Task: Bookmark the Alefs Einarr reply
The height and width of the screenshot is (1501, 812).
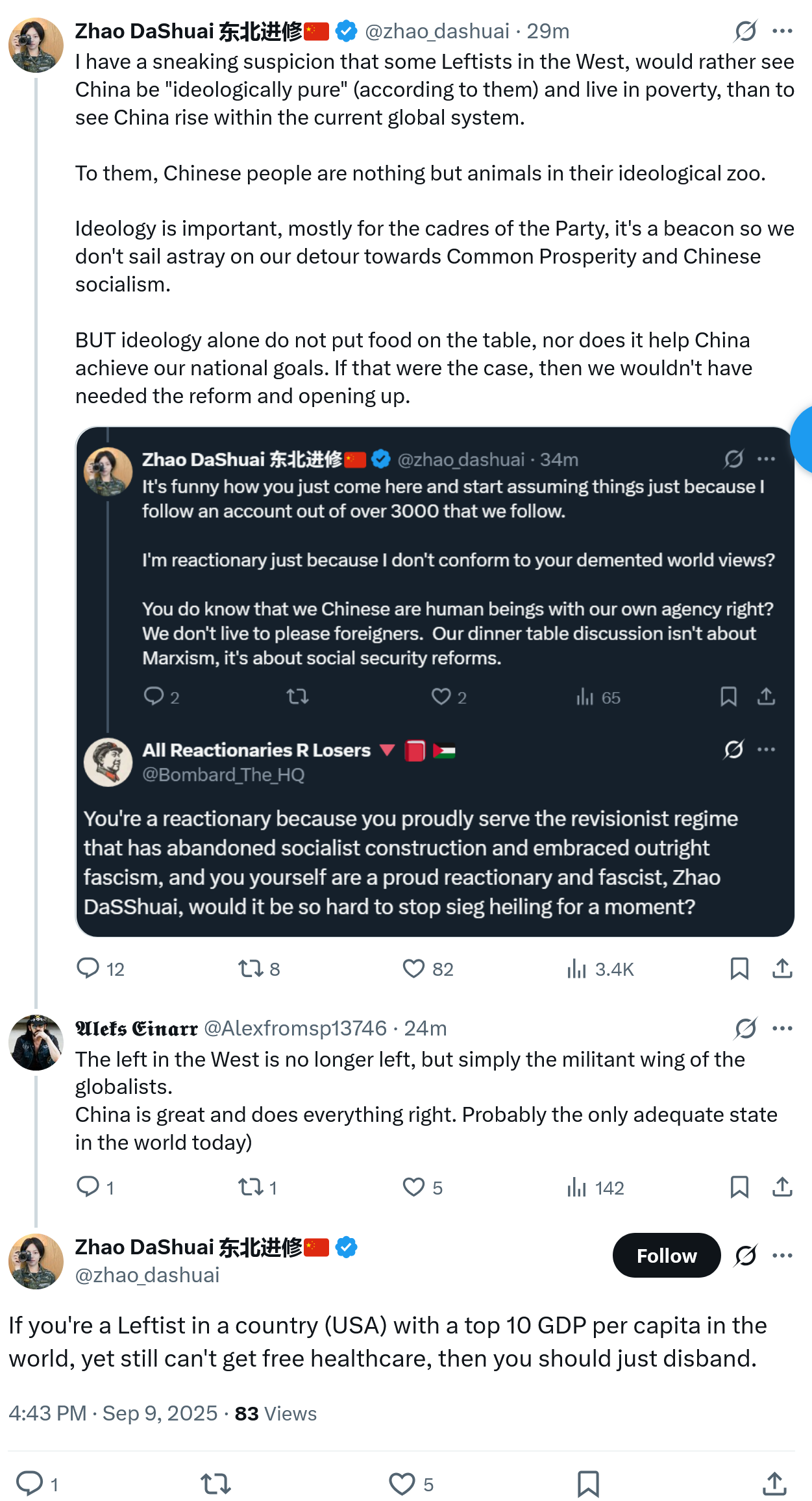Action: [739, 1187]
